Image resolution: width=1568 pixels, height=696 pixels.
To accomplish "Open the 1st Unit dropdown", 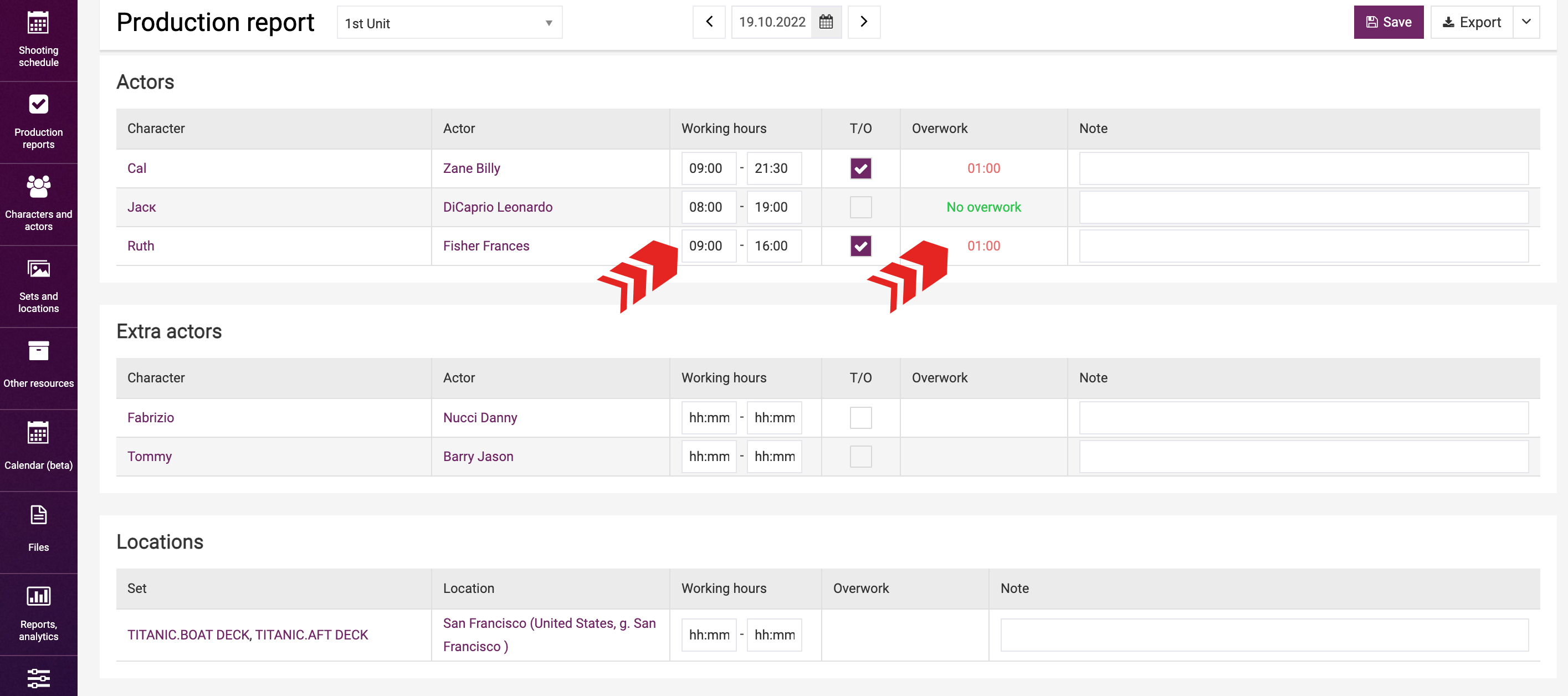I will tap(449, 23).
